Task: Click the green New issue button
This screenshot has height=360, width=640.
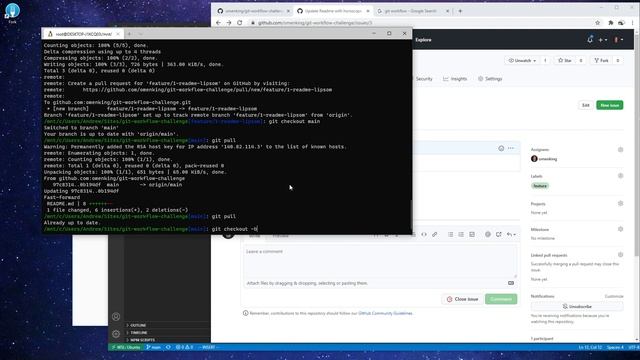Action: pos(610,105)
